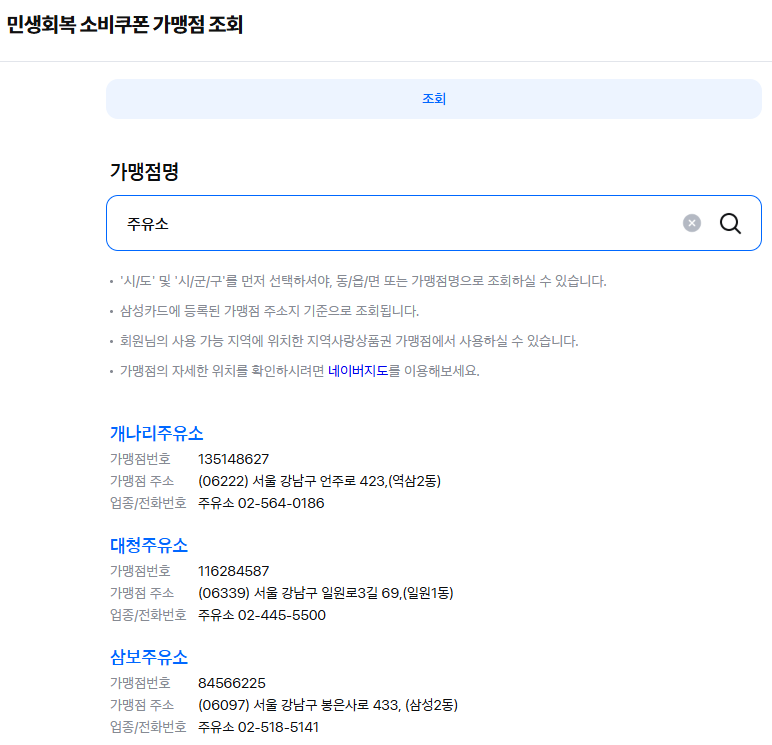Select merchant number 116284587

233,571
